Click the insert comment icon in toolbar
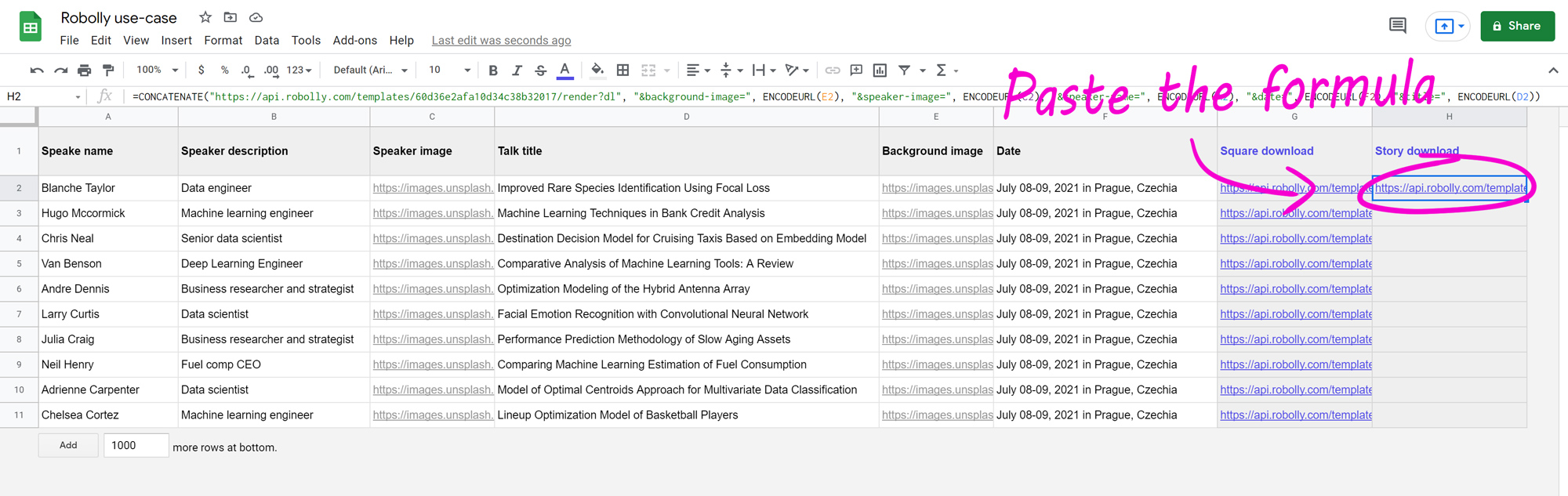The height and width of the screenshot is (496, 1568). [856, 71]
